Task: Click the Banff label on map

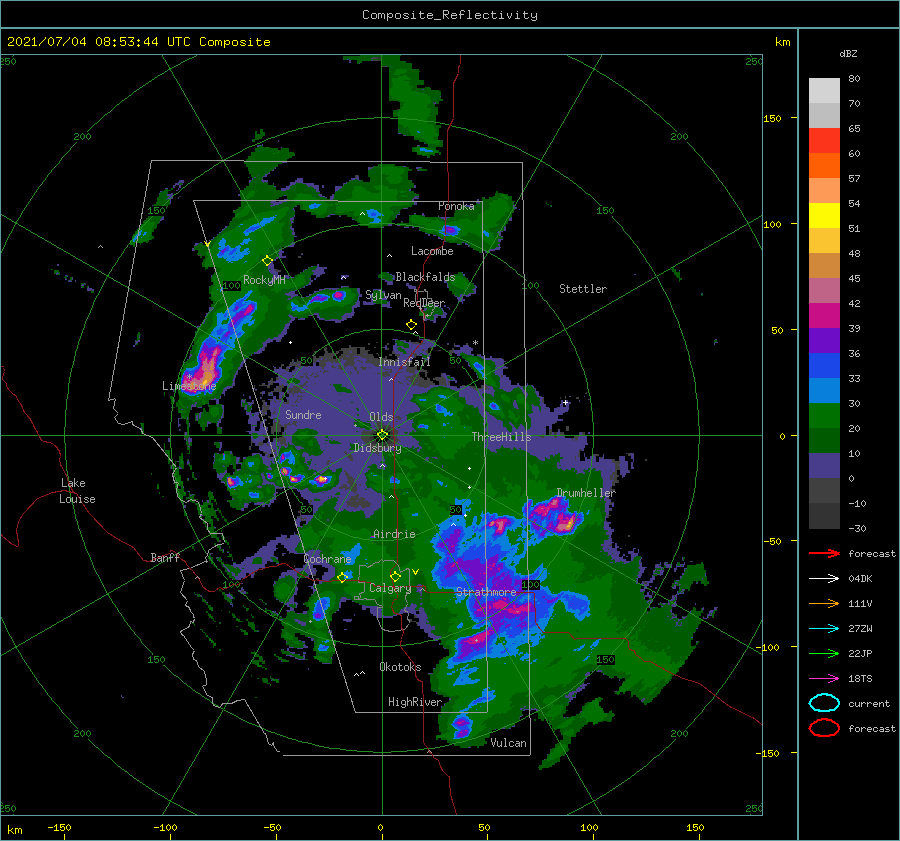Action: pyautogui.click(x=165, y=557)
